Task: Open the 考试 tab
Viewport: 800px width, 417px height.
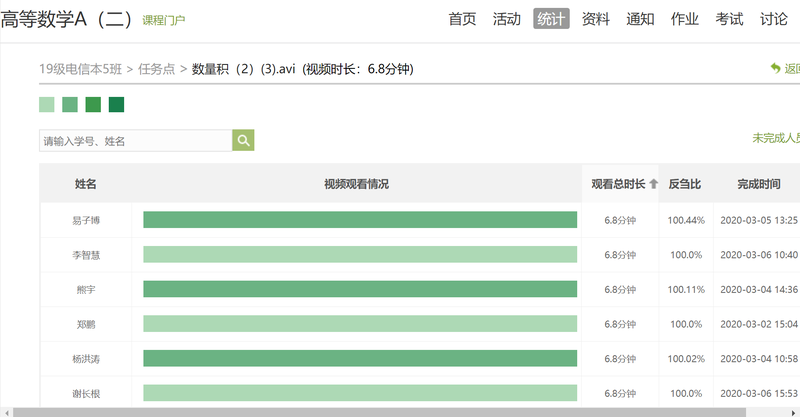Action: click(x=729, y=19)
